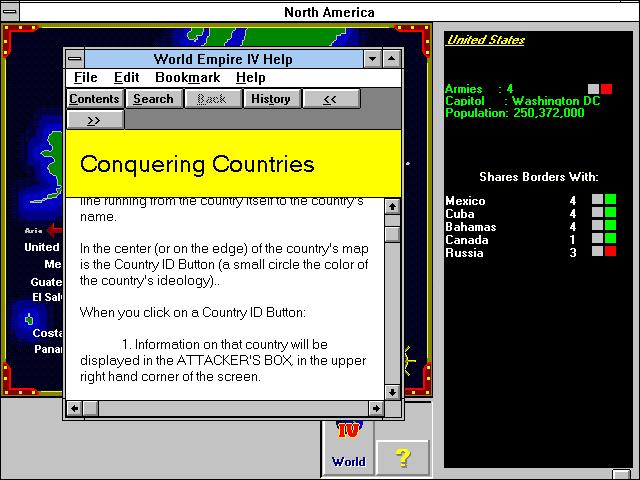This screenshot has width=640, height=480.
Task: Click the History button
Action: click(x=271, y=99)
